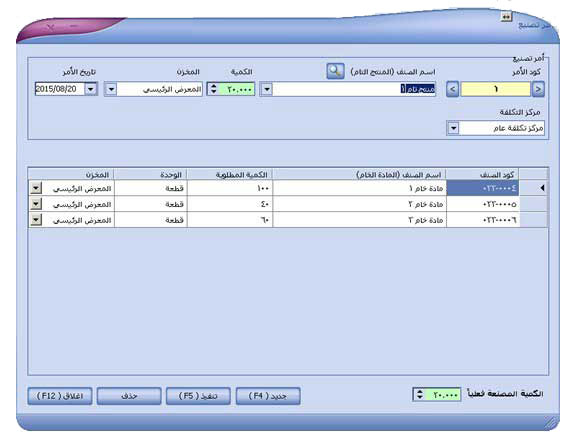572x447 pixels.
Task: Adjust actual manufactured quantity spinner
Action: pos(420,394)
